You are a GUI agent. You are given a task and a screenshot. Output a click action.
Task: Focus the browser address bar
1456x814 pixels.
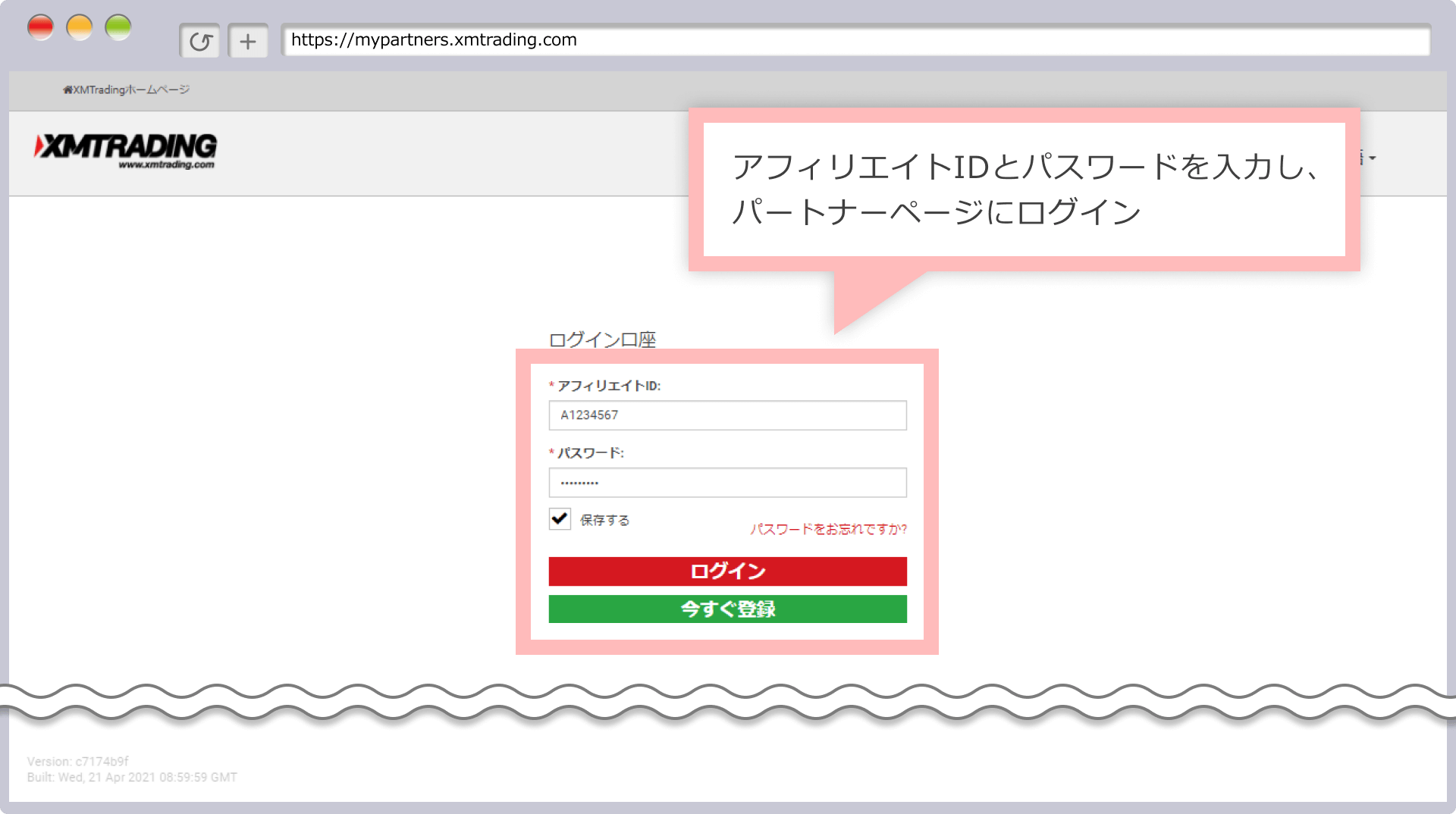click(855, 40)
